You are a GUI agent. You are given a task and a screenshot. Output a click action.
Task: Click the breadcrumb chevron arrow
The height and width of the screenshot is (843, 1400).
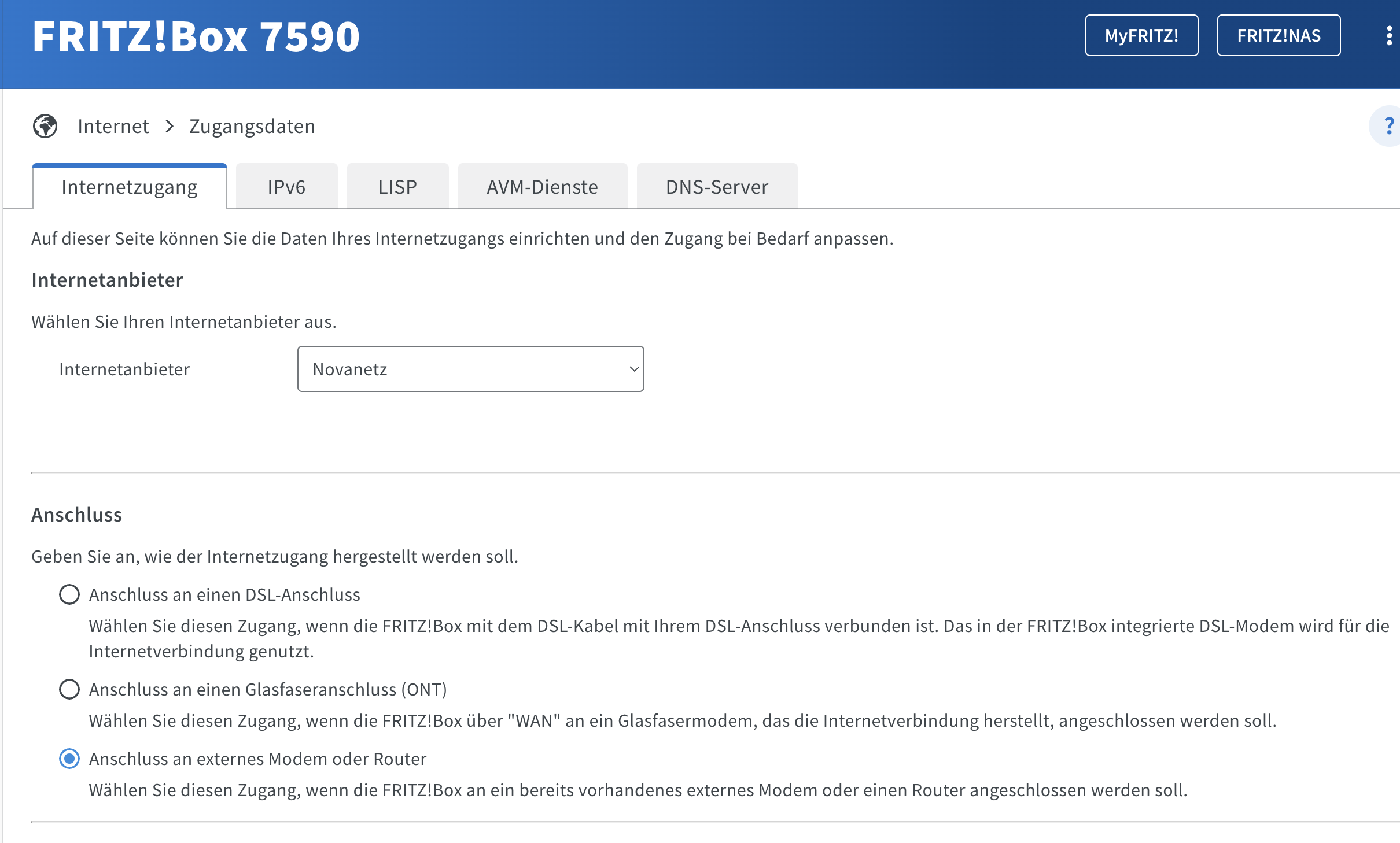(x=170, y=126)
